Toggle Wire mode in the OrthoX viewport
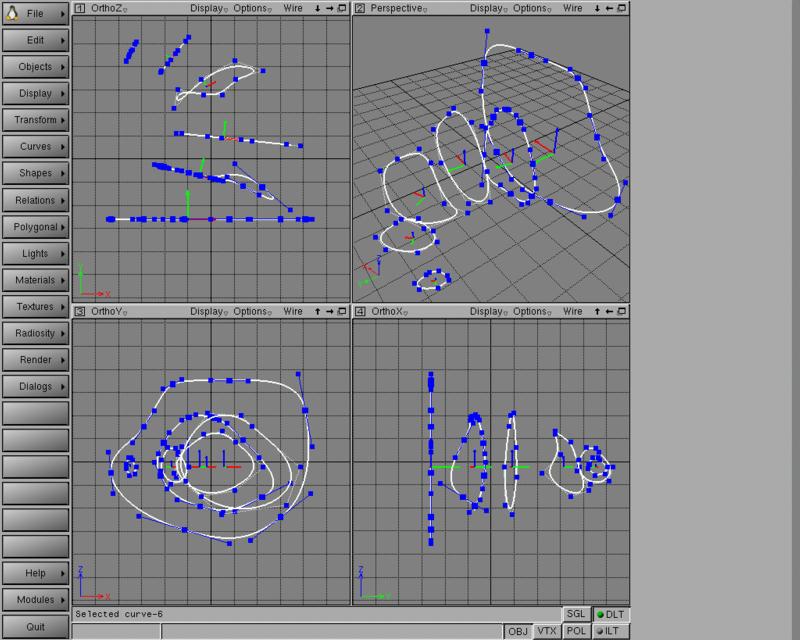 [572, 311]
